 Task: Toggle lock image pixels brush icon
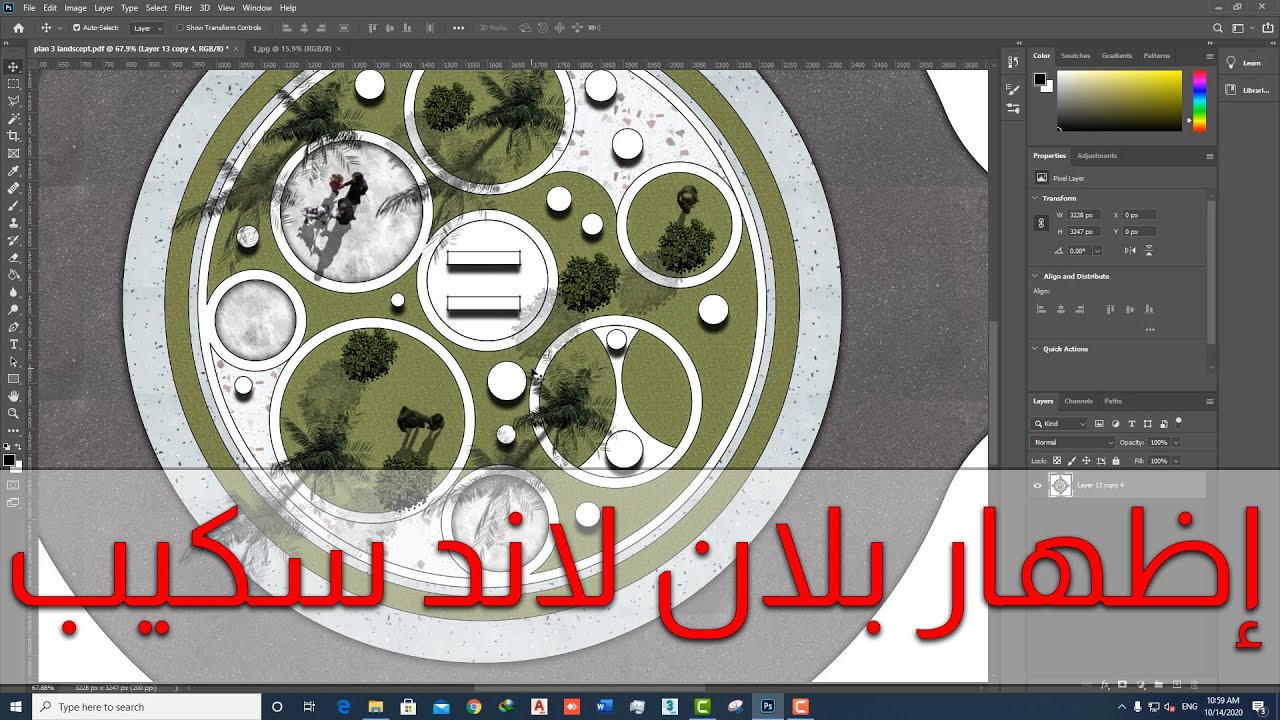[1072, 461]
